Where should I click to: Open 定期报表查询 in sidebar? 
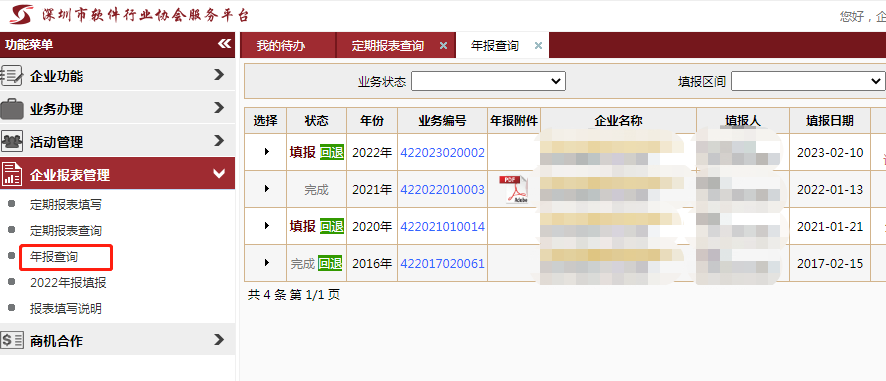[66, 231]
